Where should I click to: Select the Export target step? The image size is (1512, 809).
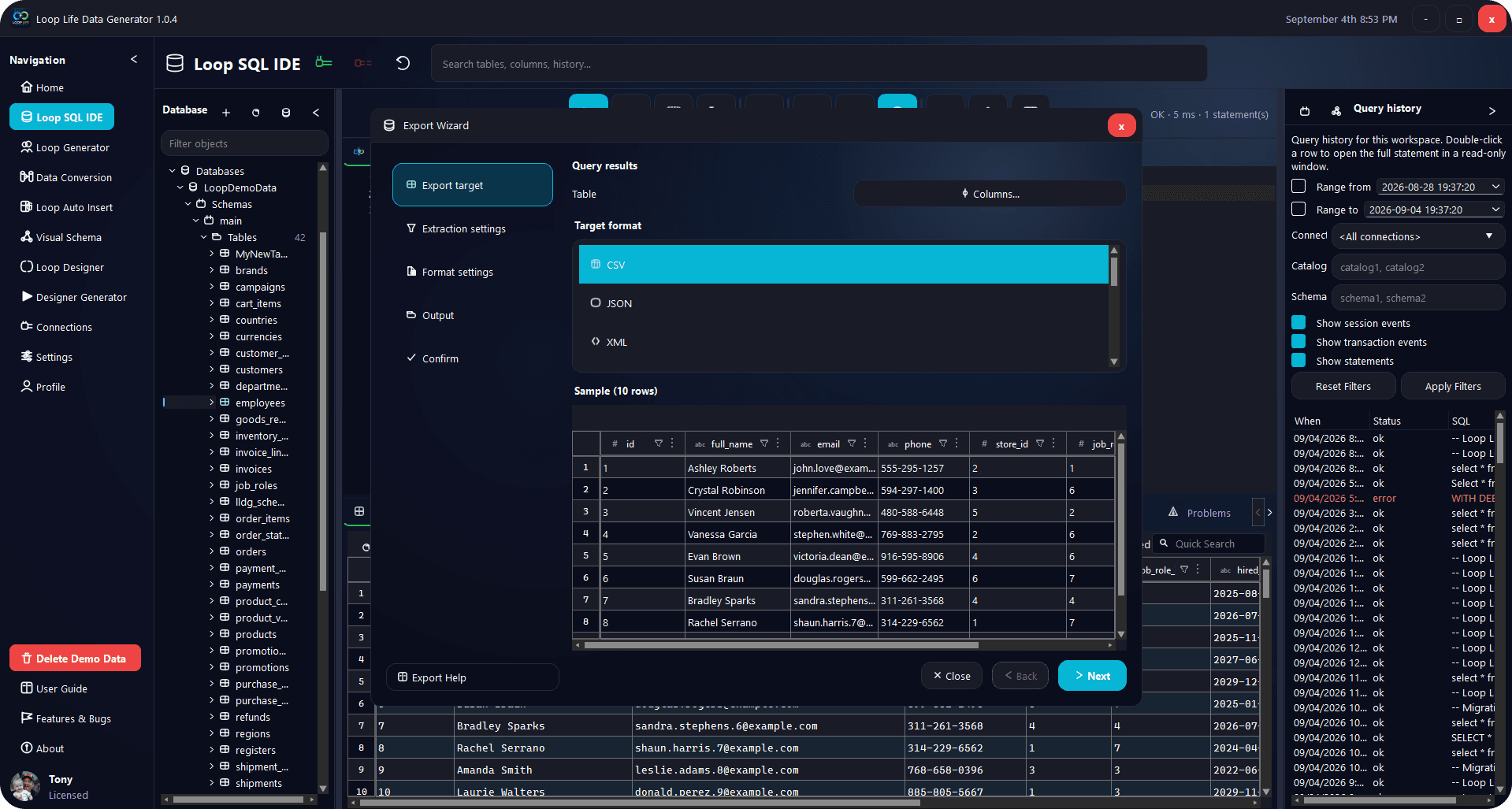pos(472,185)
